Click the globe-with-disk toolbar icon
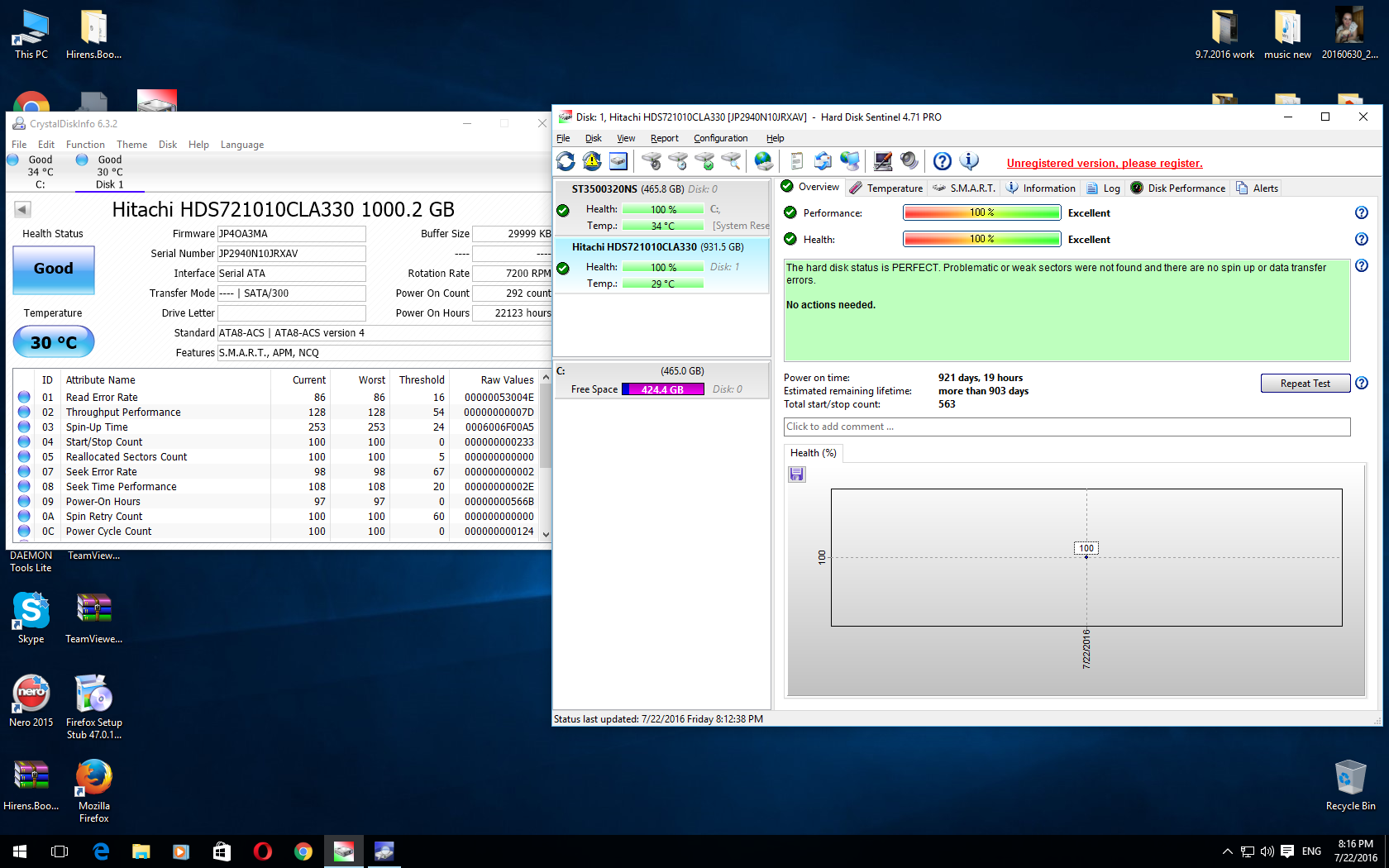This screenshot has width=1389, height=868. click(x=763, y=161)
